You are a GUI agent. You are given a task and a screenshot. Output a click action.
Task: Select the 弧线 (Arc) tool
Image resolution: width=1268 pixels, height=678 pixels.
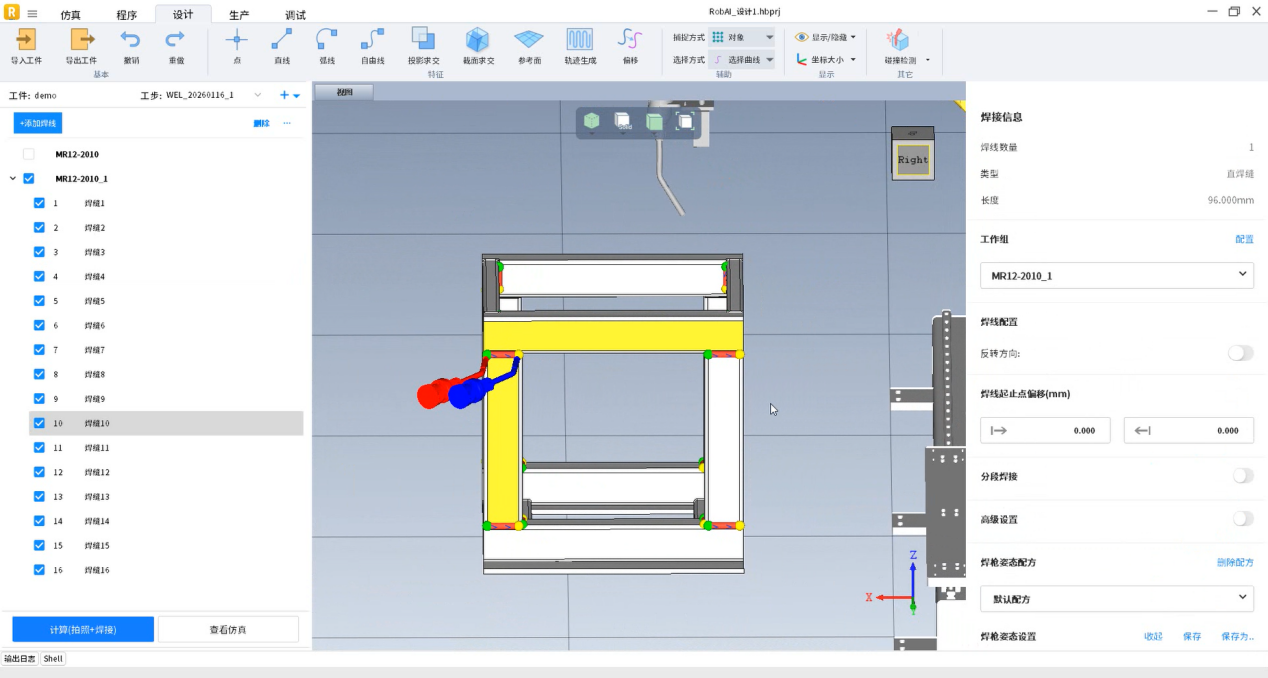click(327, 40)
